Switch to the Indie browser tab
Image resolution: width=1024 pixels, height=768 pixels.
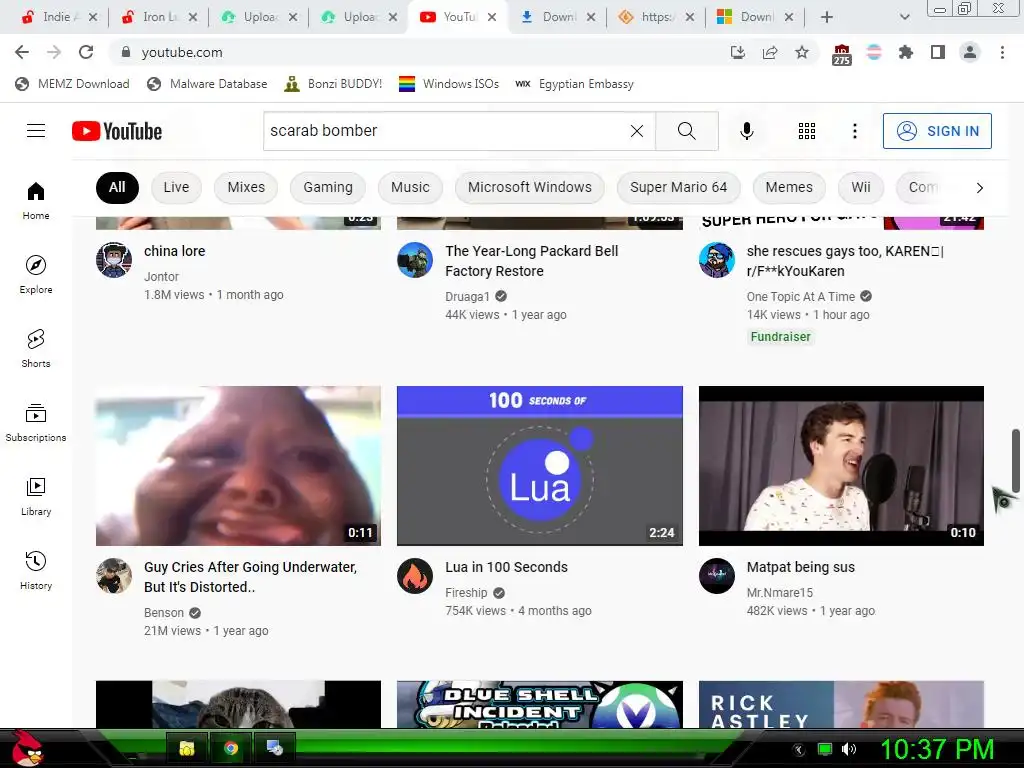57,17
